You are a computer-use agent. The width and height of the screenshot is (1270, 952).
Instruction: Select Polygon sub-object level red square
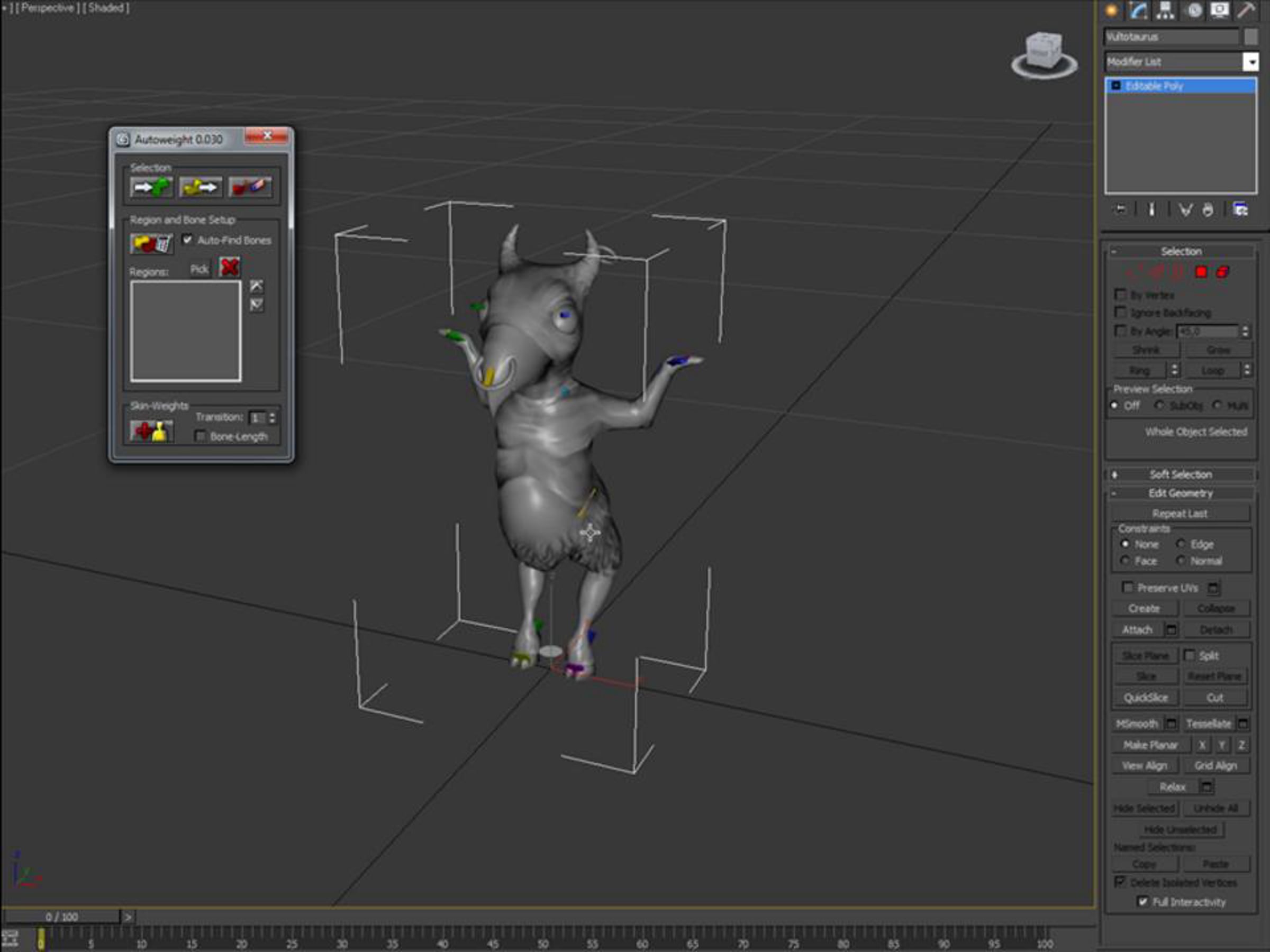coord(1201,272)
